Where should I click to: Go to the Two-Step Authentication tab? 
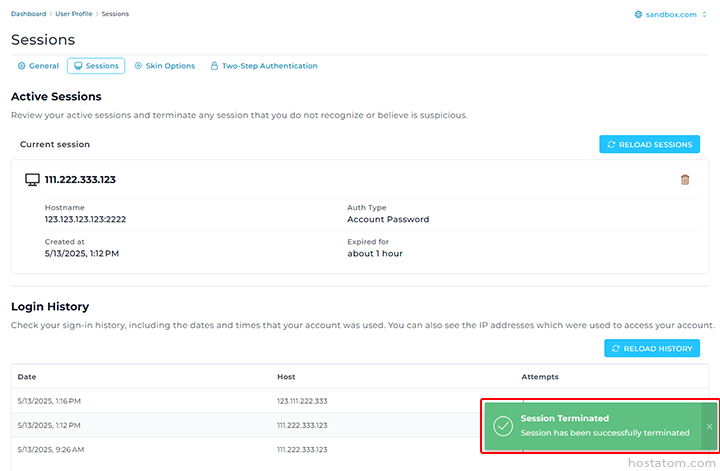coord(263,66)
